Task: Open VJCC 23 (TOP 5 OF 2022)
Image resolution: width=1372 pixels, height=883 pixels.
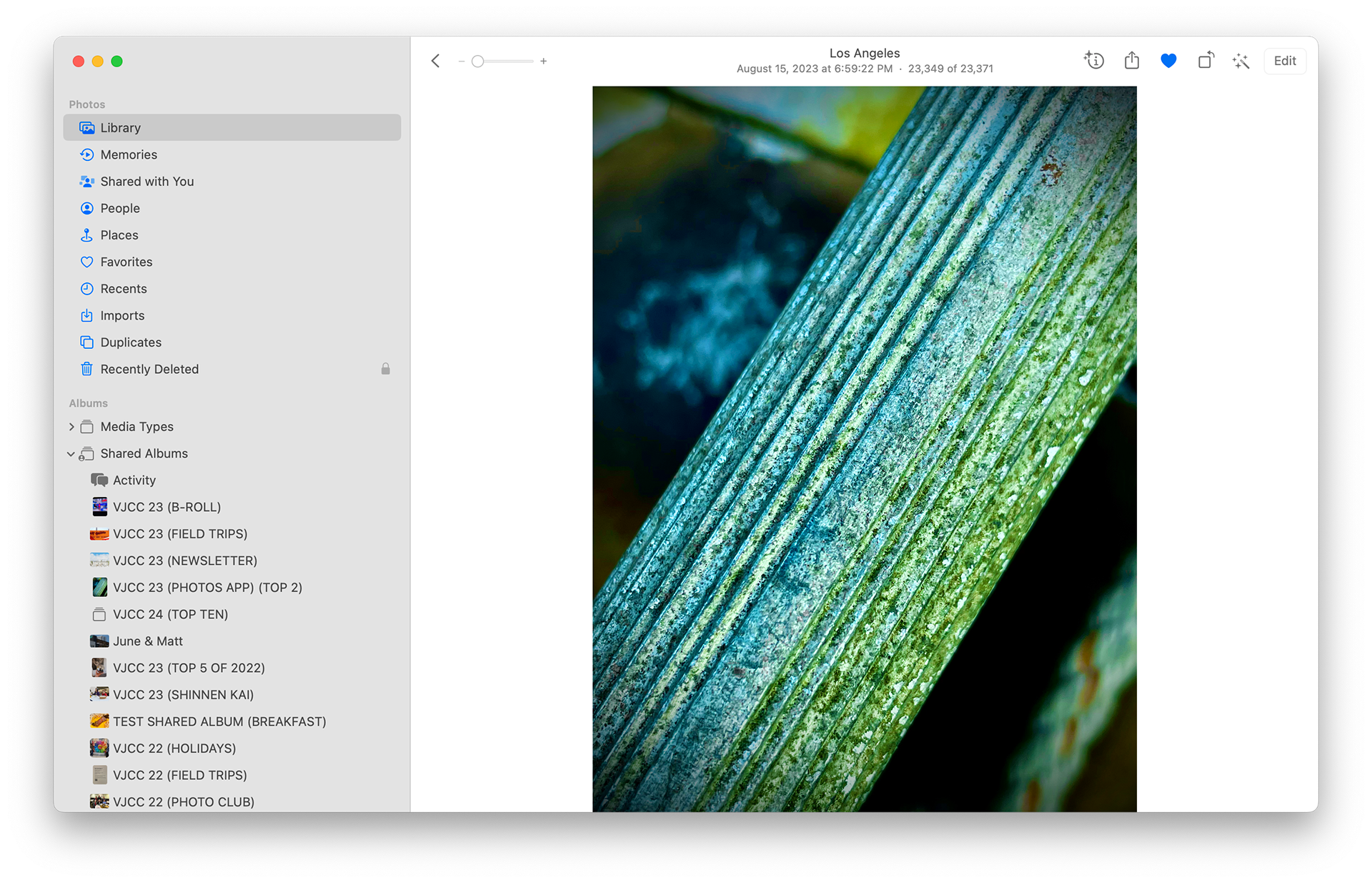Action: [232, 668]
